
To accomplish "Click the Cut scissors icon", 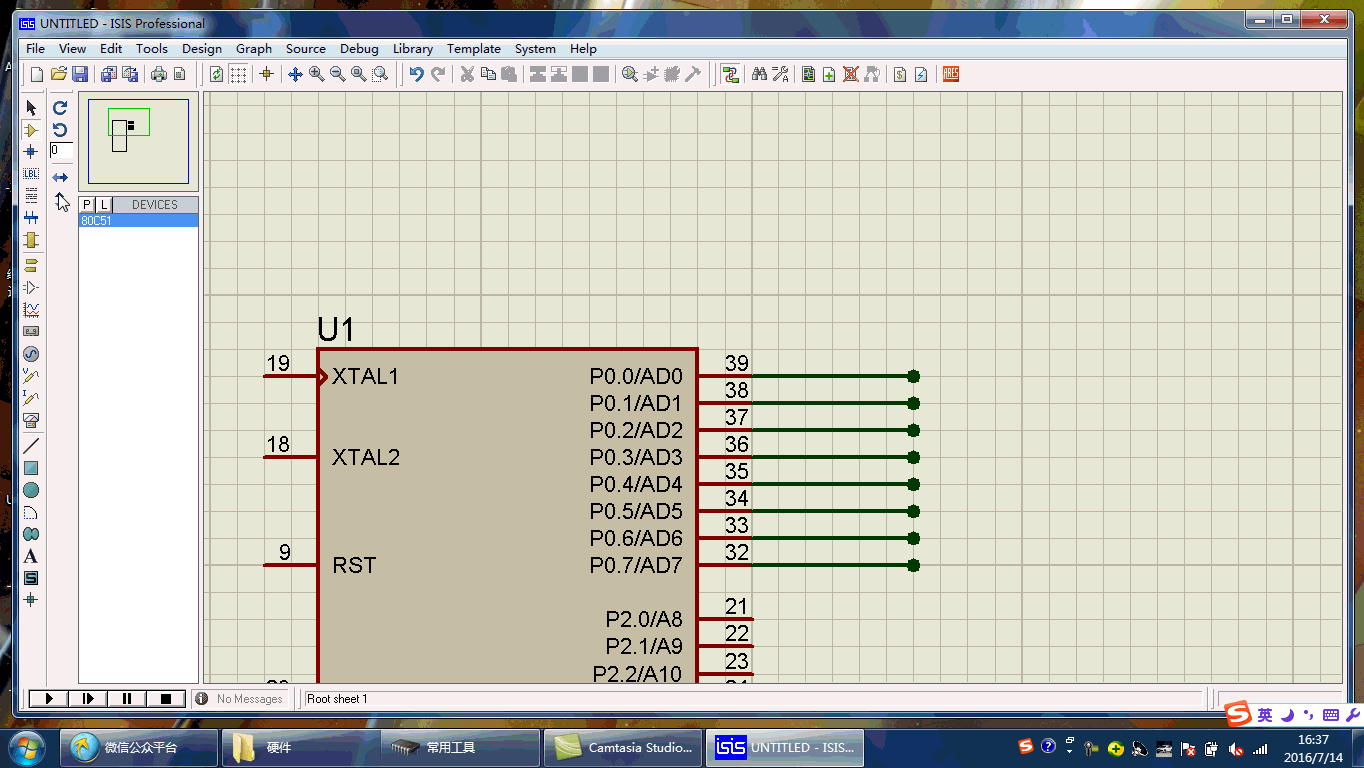I will (x=467, y=74).
